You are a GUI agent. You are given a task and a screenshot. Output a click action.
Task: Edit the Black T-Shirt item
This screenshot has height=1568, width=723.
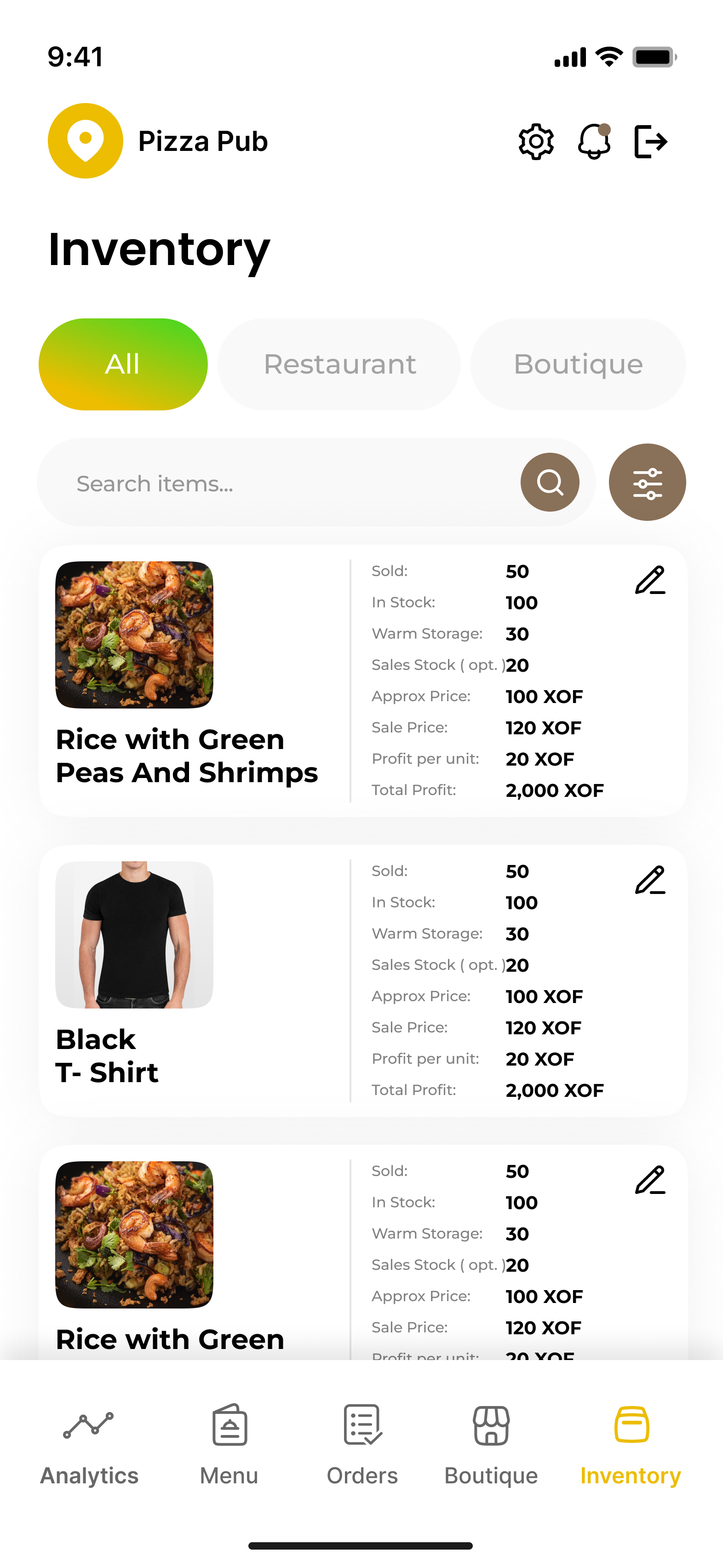(650, 880)
